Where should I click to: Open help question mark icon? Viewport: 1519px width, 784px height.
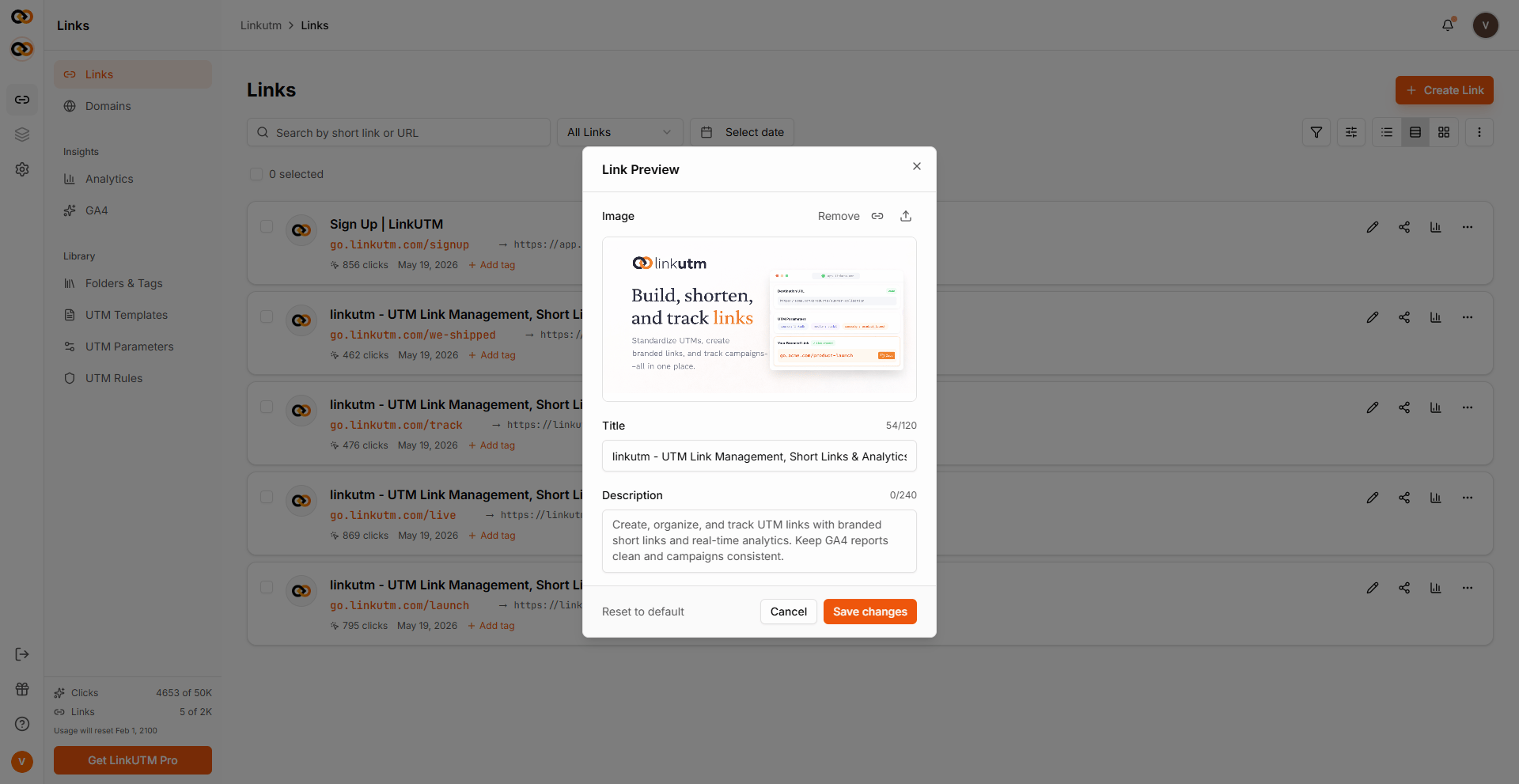tap(22, 724)
